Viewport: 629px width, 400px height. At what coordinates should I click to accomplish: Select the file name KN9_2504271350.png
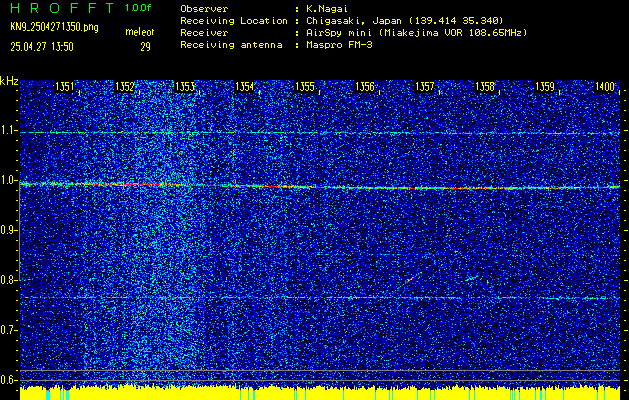(x=54, y=27)
